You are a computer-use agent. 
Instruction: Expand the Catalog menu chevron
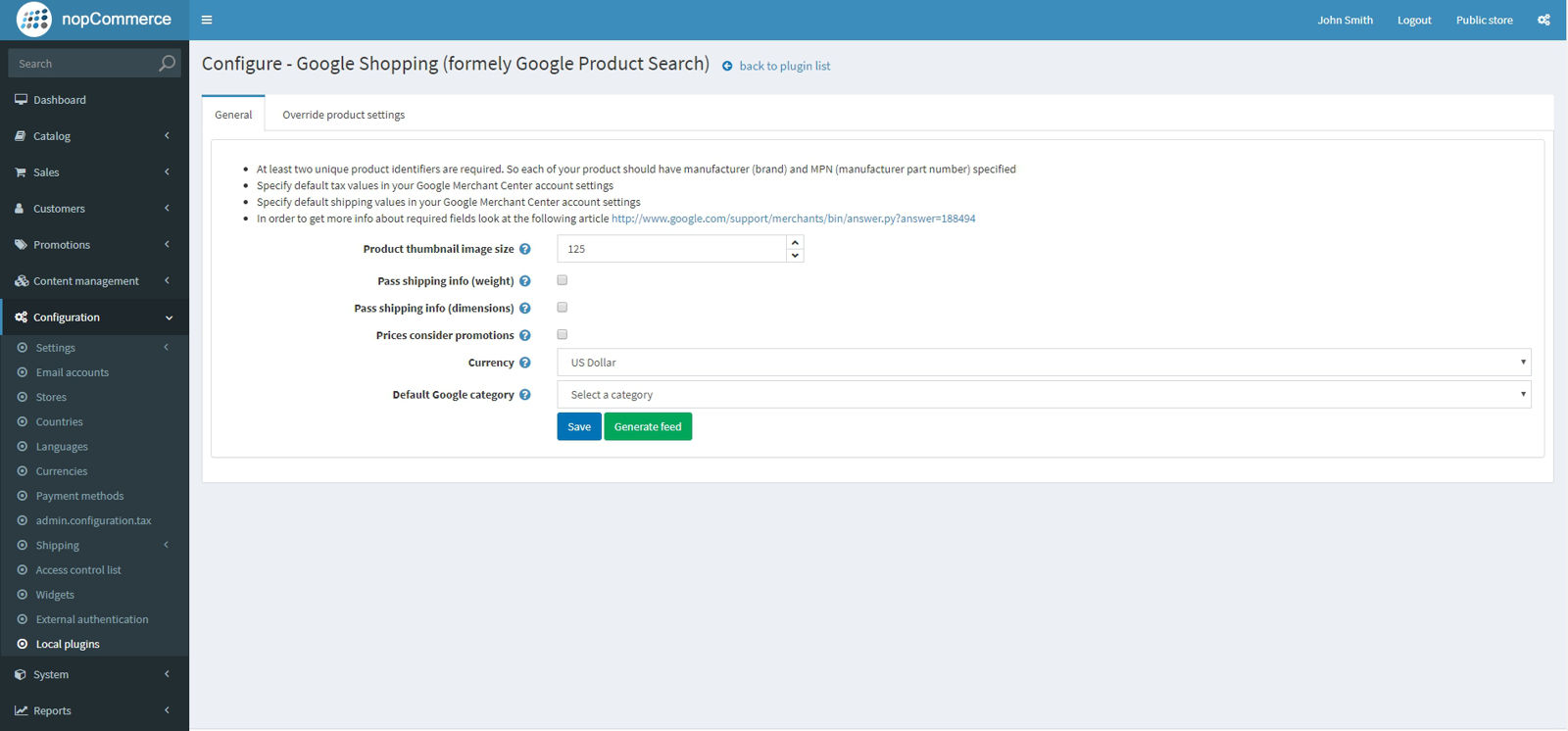coord(168,136)
